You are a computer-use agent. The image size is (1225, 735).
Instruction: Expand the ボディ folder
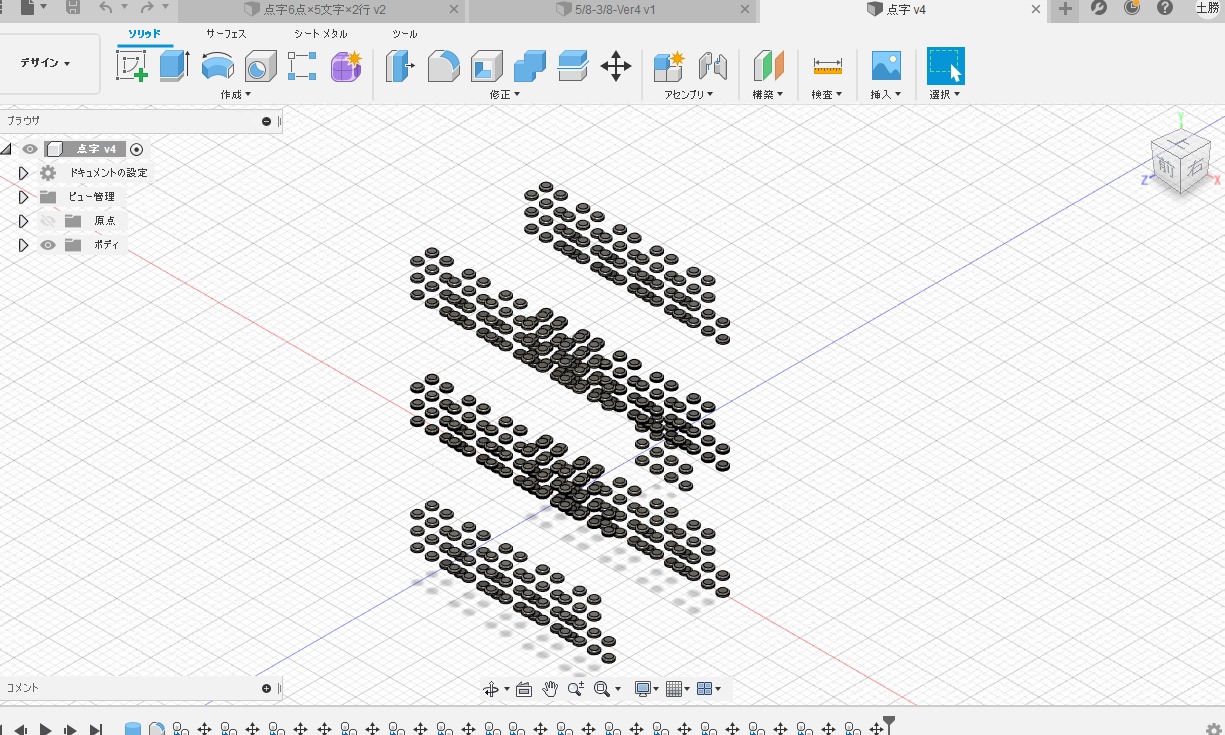[x=24, y=245]
